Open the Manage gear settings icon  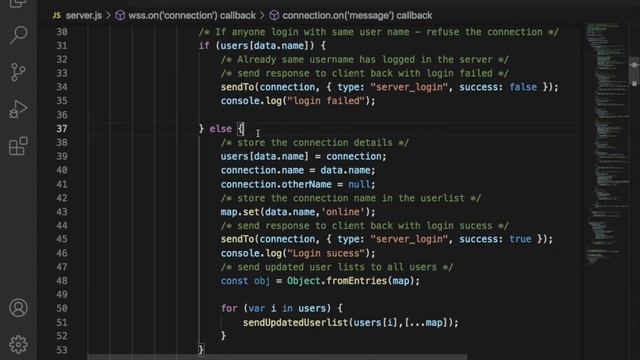[x=18, y=344]
